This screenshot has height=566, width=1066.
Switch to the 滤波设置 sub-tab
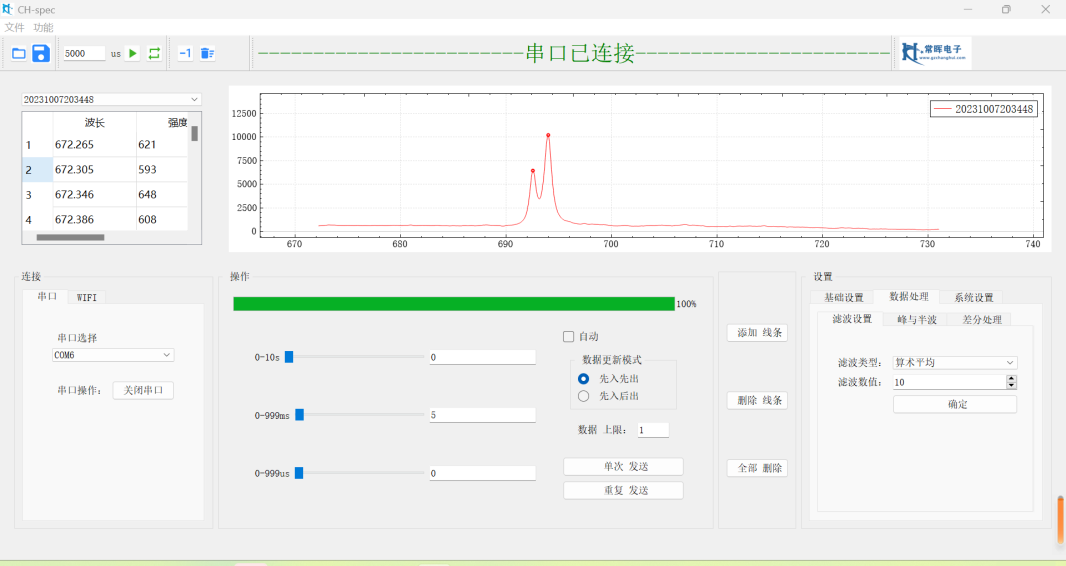point(851,319)
